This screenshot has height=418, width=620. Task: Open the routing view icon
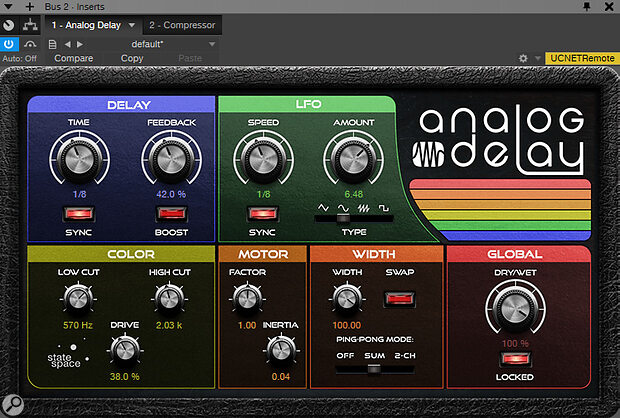pos(30,25)
